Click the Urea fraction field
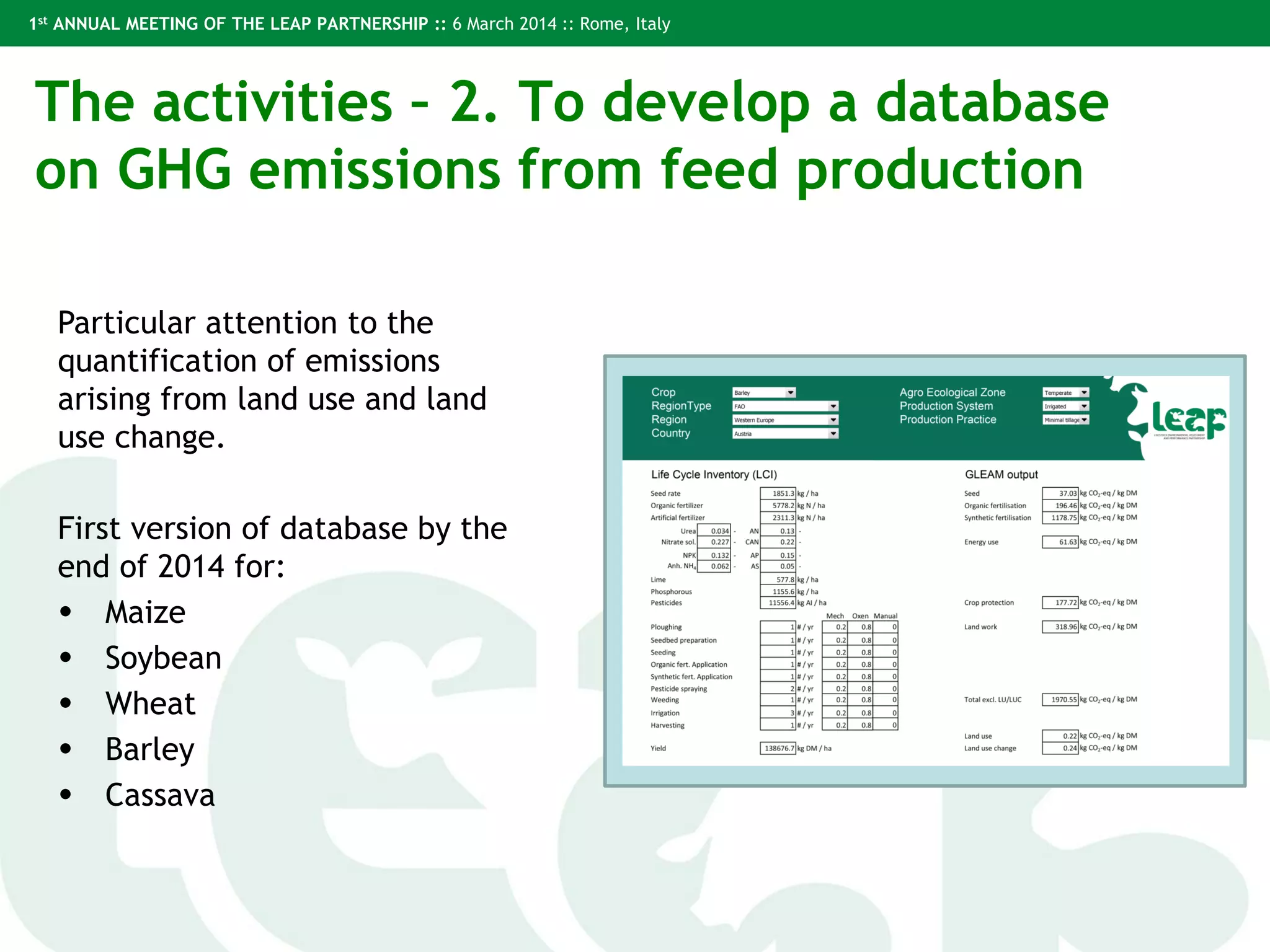The width and height of the screenshot is (1270, 952). [x=714, y=531]
